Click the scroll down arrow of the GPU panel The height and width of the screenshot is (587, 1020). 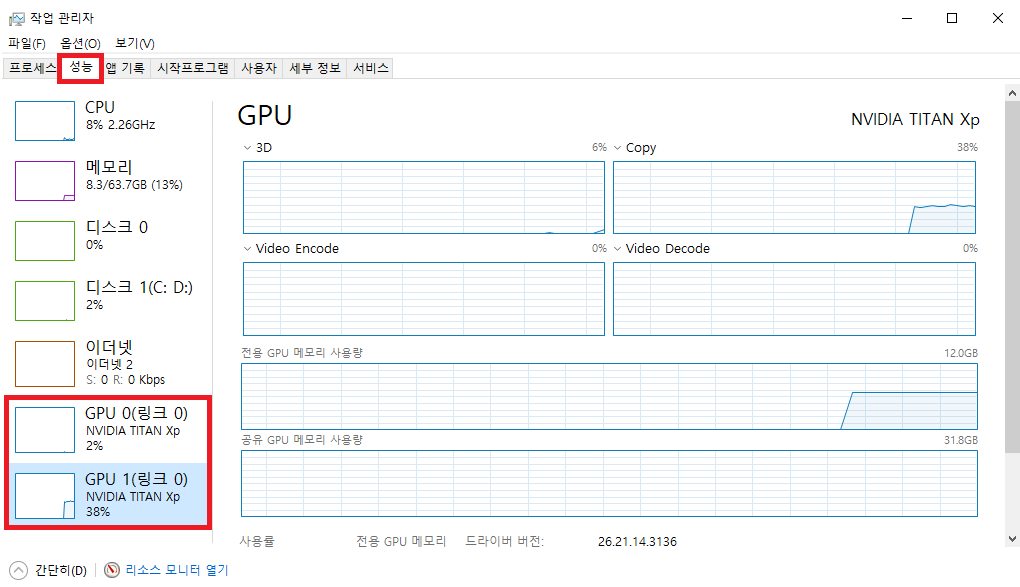click(x=1012, y=539)
